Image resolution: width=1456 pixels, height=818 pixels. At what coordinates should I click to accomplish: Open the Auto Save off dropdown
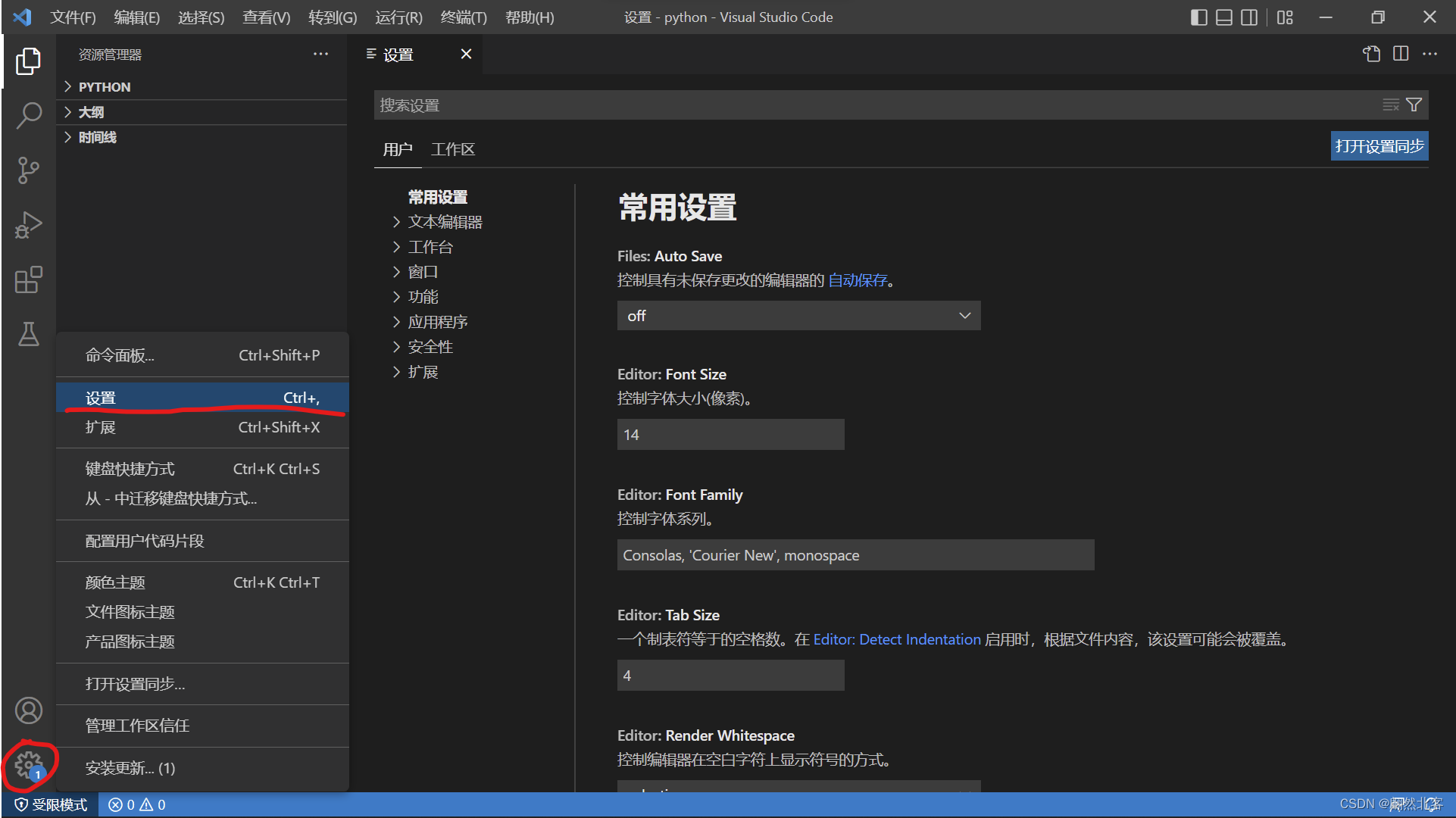[x=798, y=316]
